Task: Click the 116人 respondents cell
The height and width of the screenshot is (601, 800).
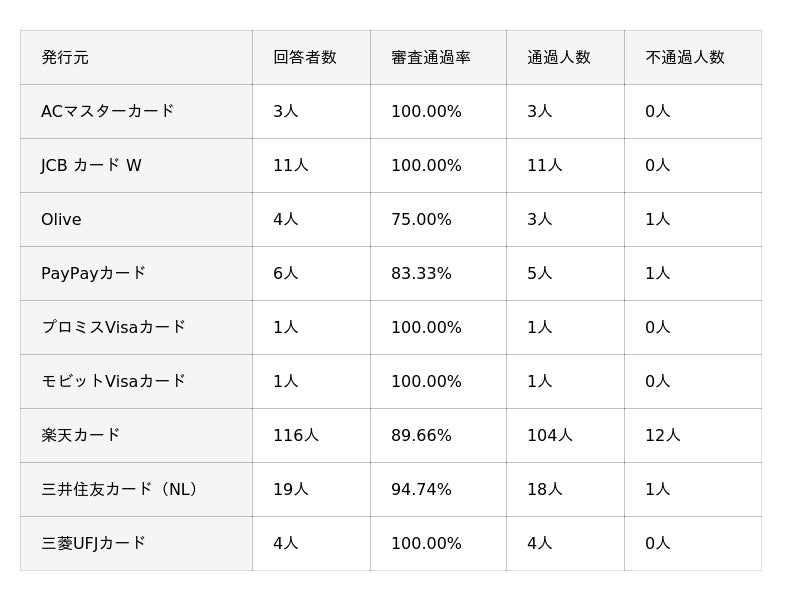Action: (x=295, y=436)
